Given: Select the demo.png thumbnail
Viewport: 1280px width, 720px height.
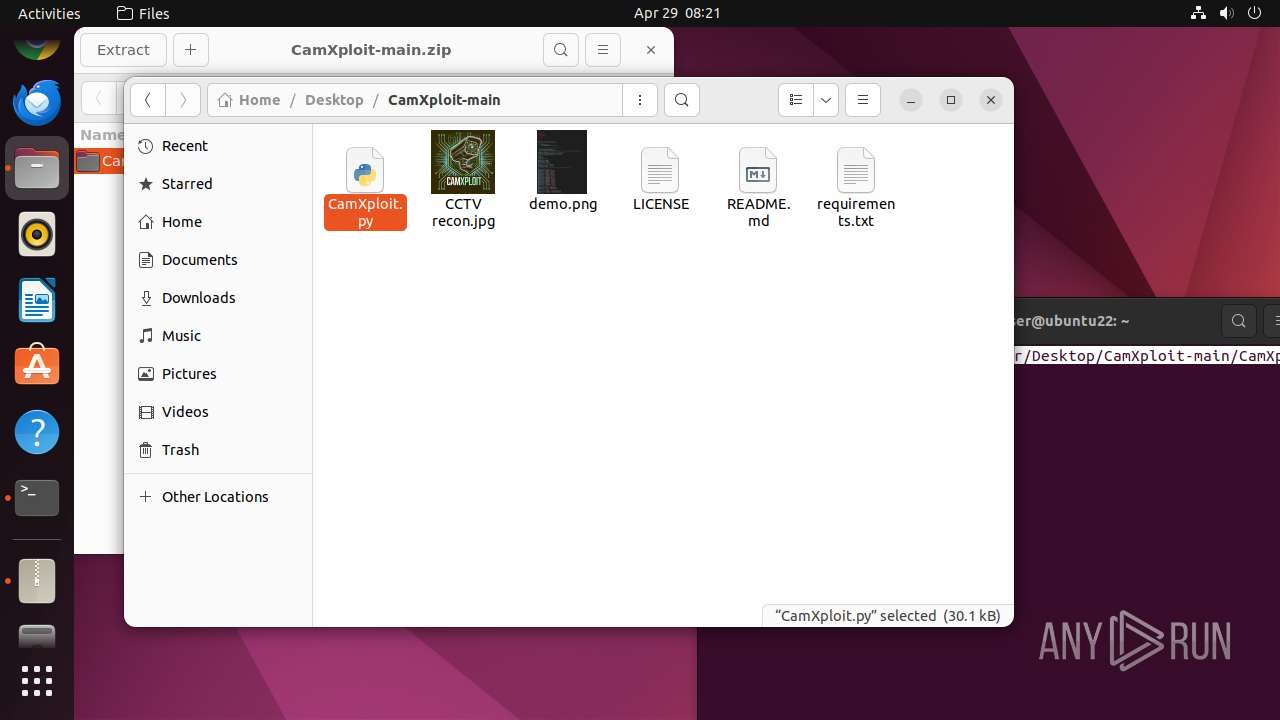Looking at the screenshot, I should [562, 162].
